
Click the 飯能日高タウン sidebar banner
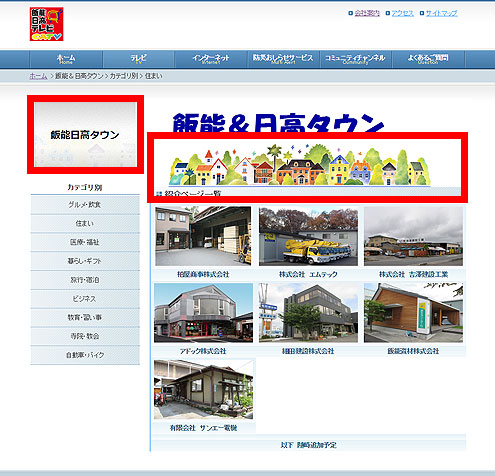[x=85, y=134]
